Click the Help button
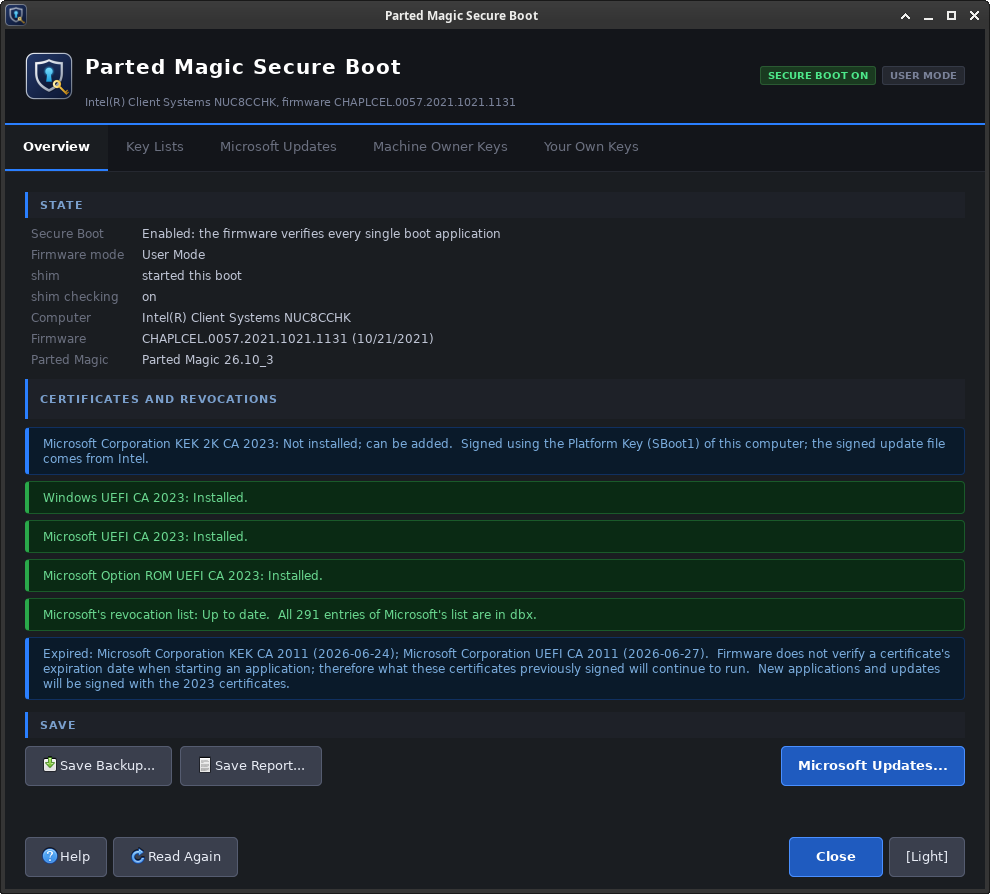The image size is (990, 894). tap(66, 857)
